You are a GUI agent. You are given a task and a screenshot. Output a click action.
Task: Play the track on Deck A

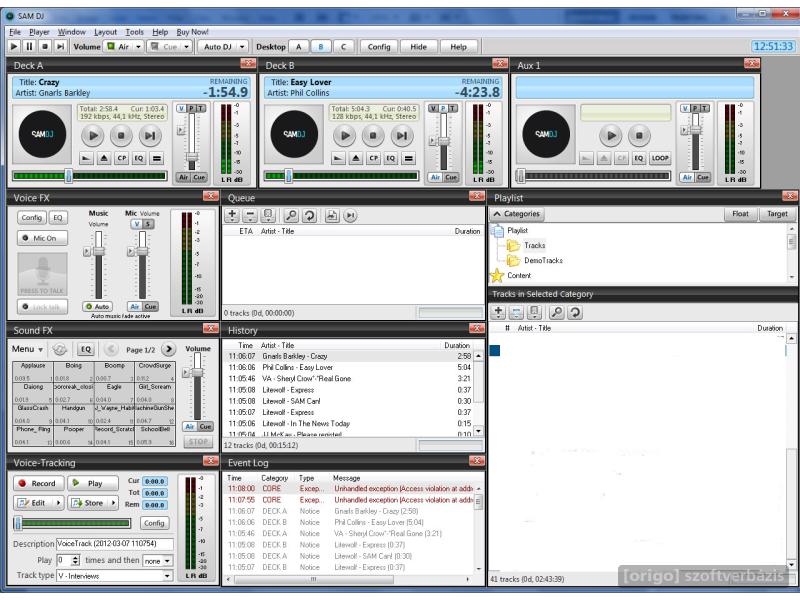[93, 136]
